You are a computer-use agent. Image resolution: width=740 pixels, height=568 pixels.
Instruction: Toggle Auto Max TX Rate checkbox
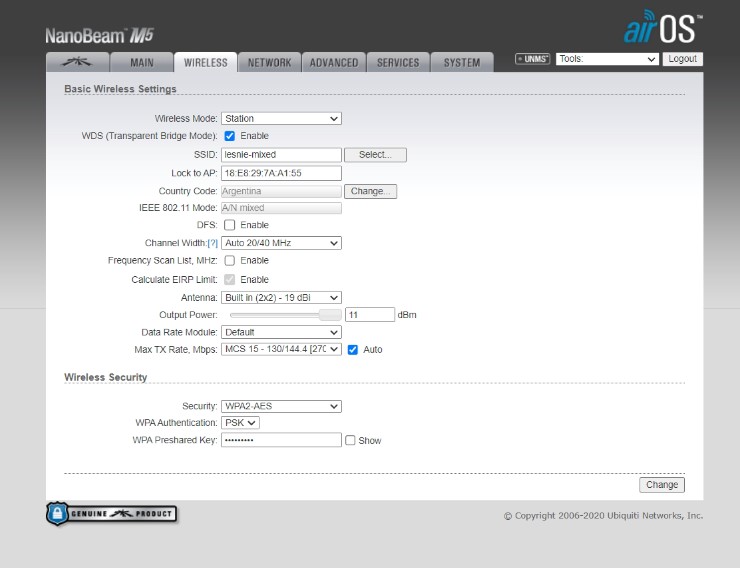click(x=352, y=350)
